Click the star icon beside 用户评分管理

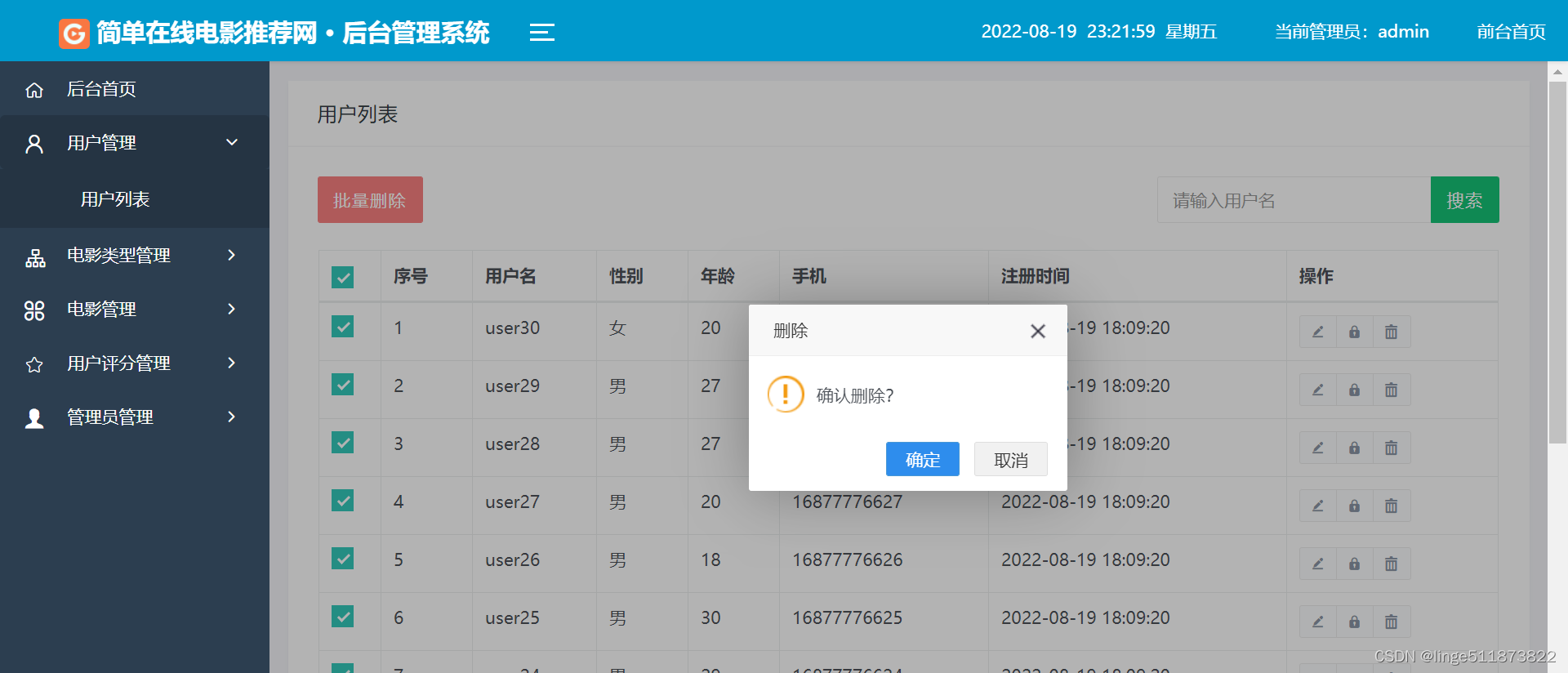[34, 364]
